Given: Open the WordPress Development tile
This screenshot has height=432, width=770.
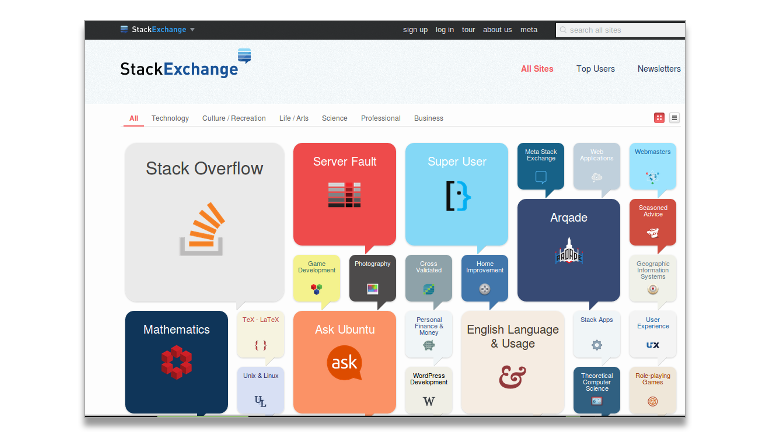Looking at the screenshot, I should (x=428, y=390).
